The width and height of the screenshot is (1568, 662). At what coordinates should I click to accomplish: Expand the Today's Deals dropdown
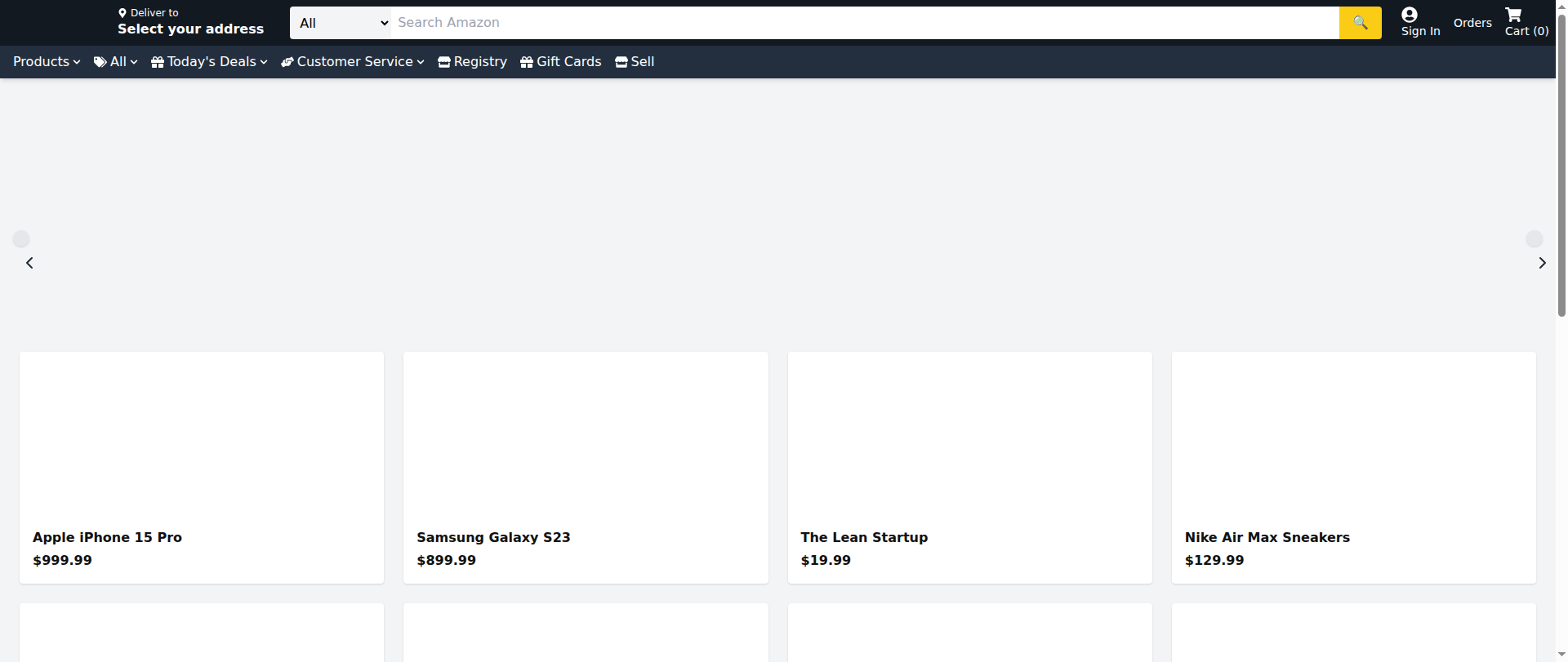[x=210, y=62]
